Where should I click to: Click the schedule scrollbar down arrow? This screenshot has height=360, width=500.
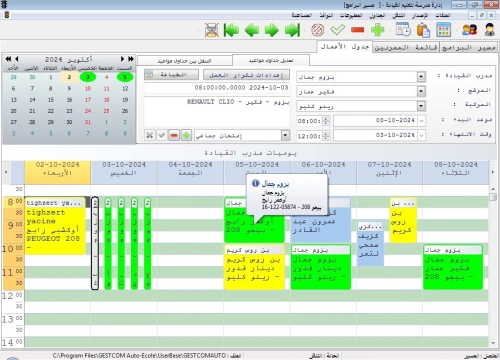coord(493,343)
